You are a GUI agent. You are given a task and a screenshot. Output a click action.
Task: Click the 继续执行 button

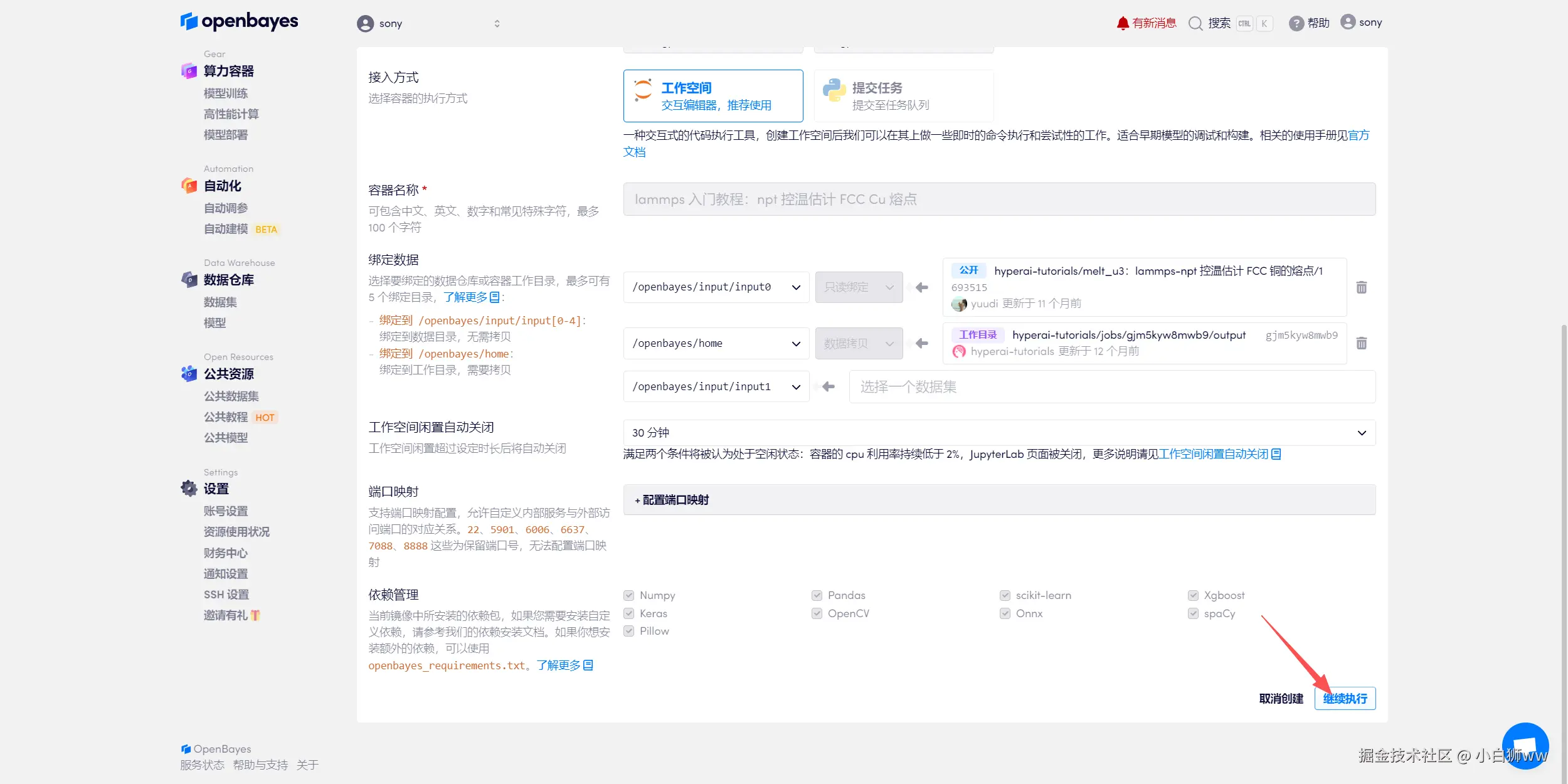1345,698
